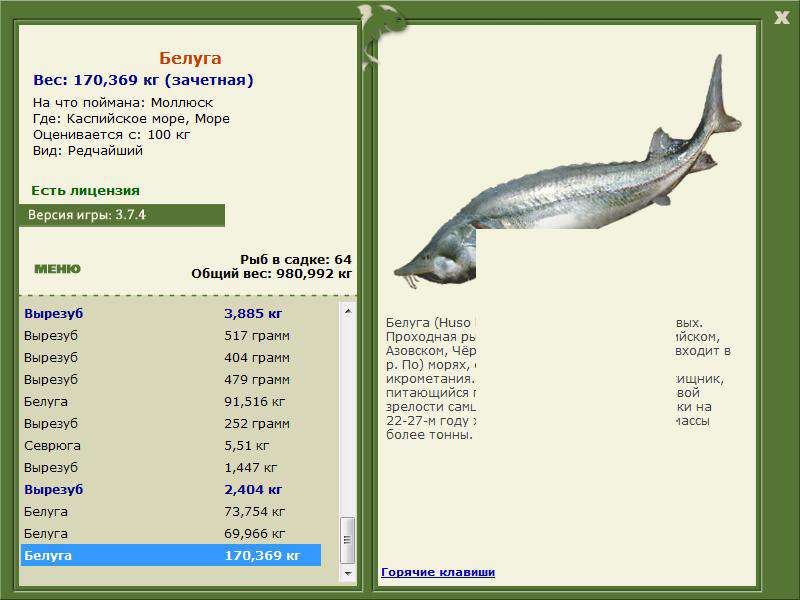Select the Белуга 91,516 кг row
The width and height of the screenshot is (800, 600).
[x=171, y=401]
